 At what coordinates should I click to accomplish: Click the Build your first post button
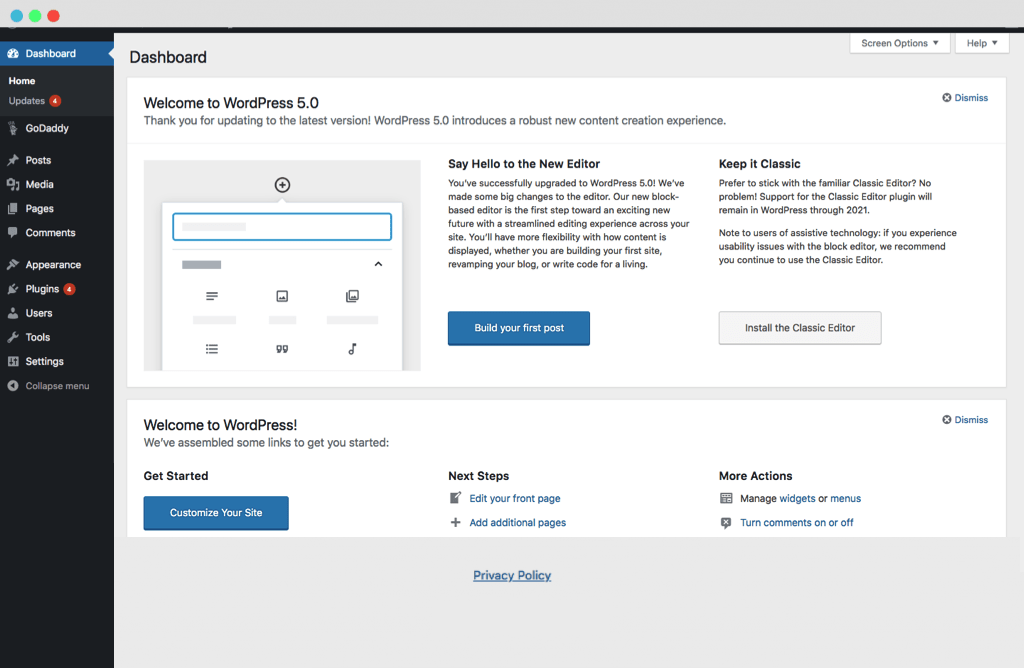pos(518,328)
